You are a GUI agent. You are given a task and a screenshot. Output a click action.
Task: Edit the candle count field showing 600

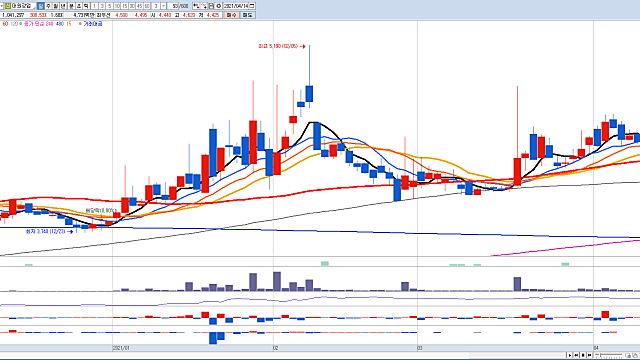184,6
